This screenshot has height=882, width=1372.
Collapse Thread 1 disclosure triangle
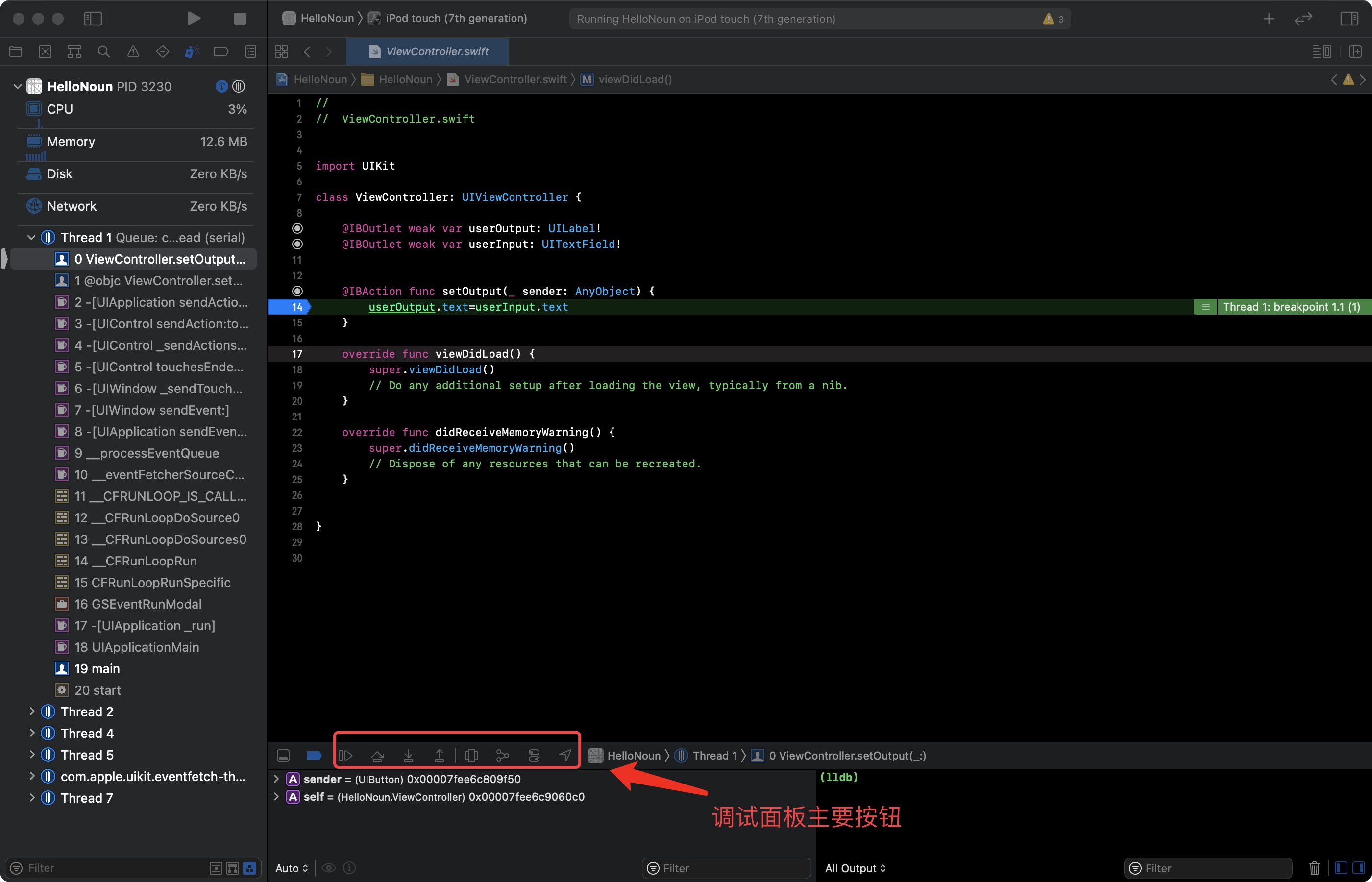coord(31,237)
